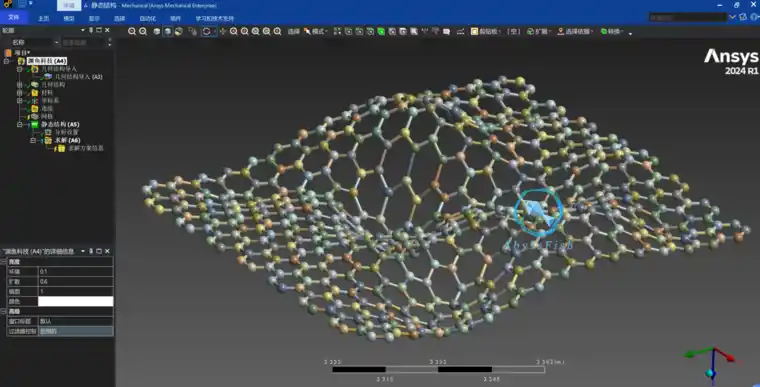
Task: Open the 选择依据 dropdown
Action: (575, 32)
